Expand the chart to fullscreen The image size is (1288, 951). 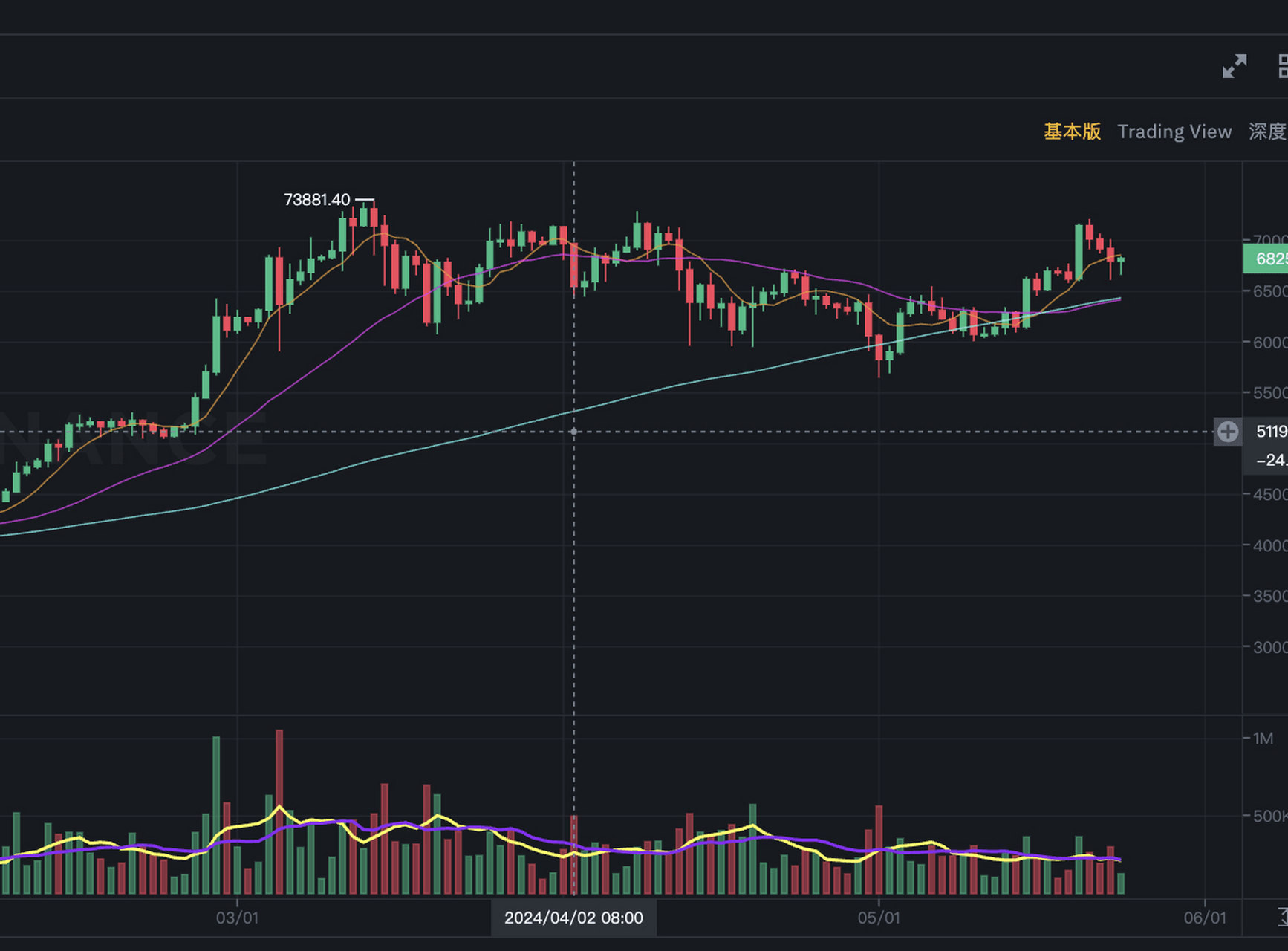[x=1235, y=66]
